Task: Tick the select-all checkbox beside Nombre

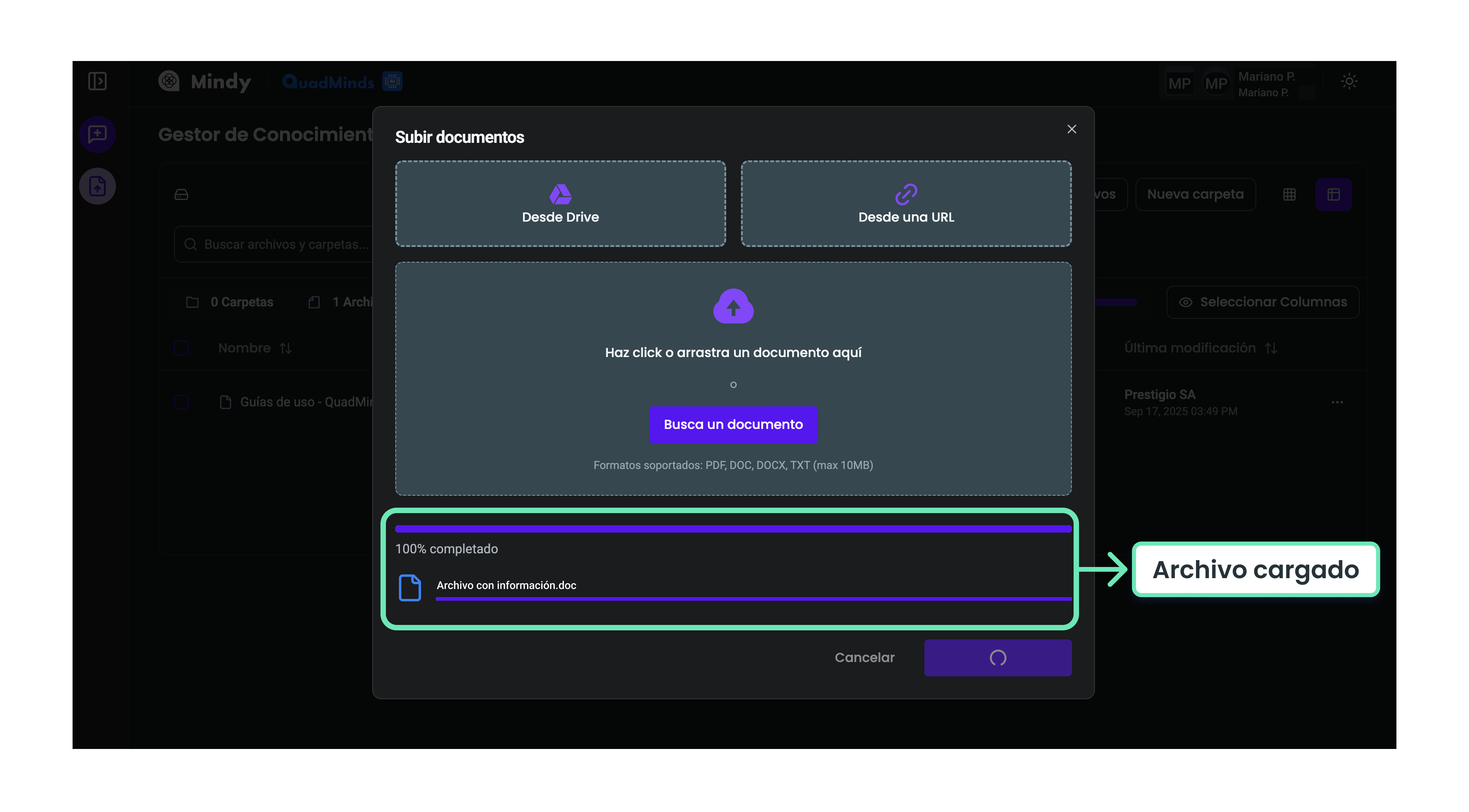Action: pyautogui.click(x=181, y=348)
